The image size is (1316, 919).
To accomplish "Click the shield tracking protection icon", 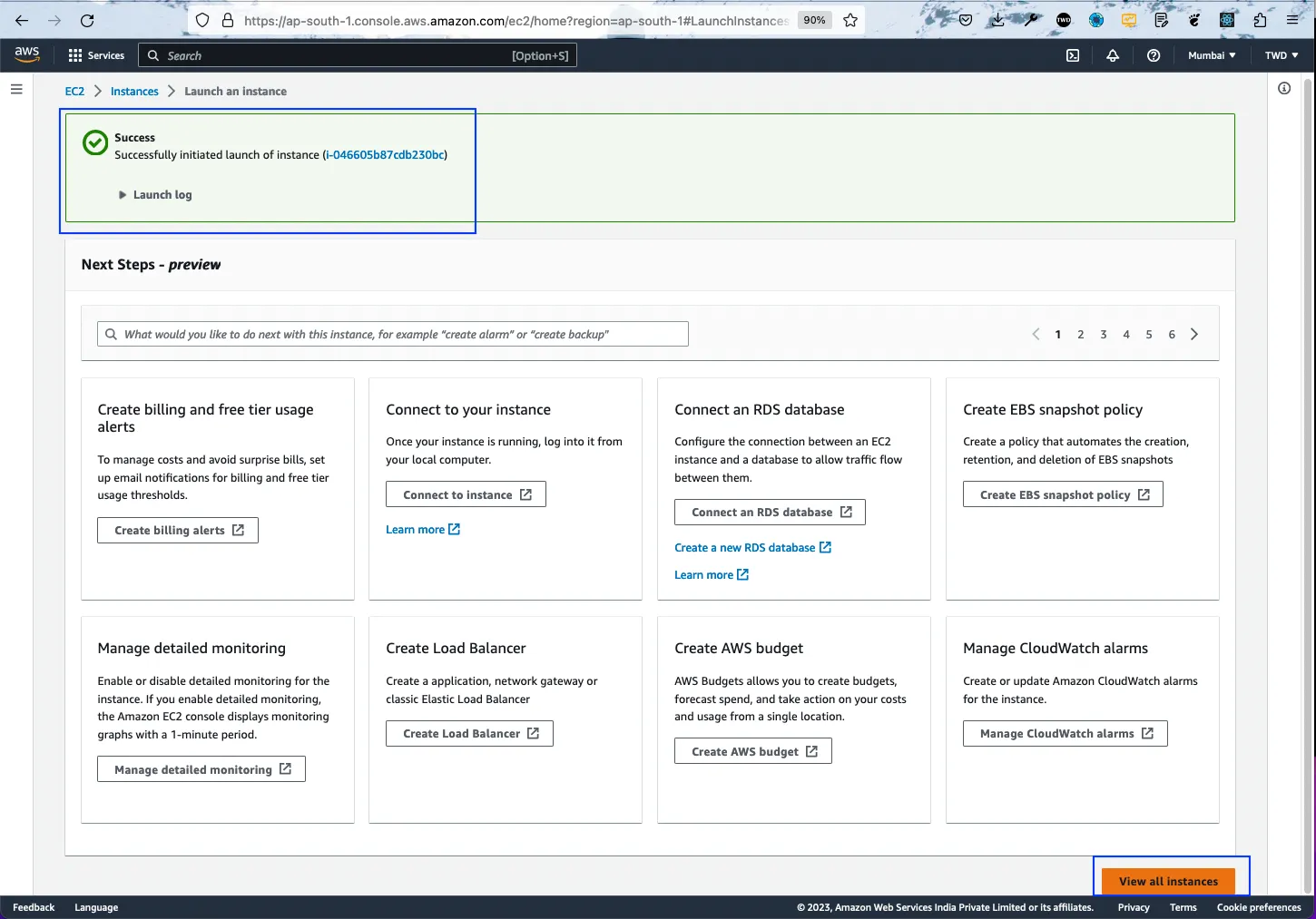I will tap(202, 20).
